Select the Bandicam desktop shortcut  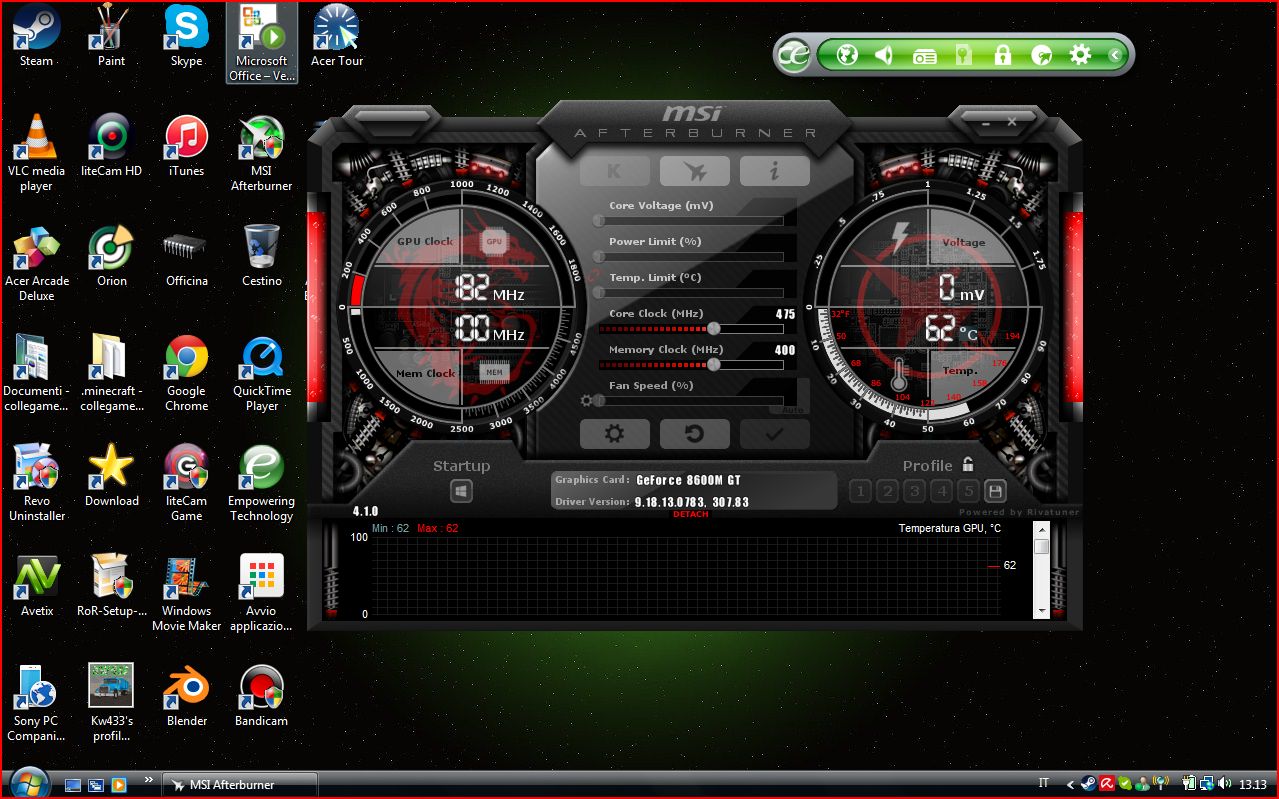262,696
